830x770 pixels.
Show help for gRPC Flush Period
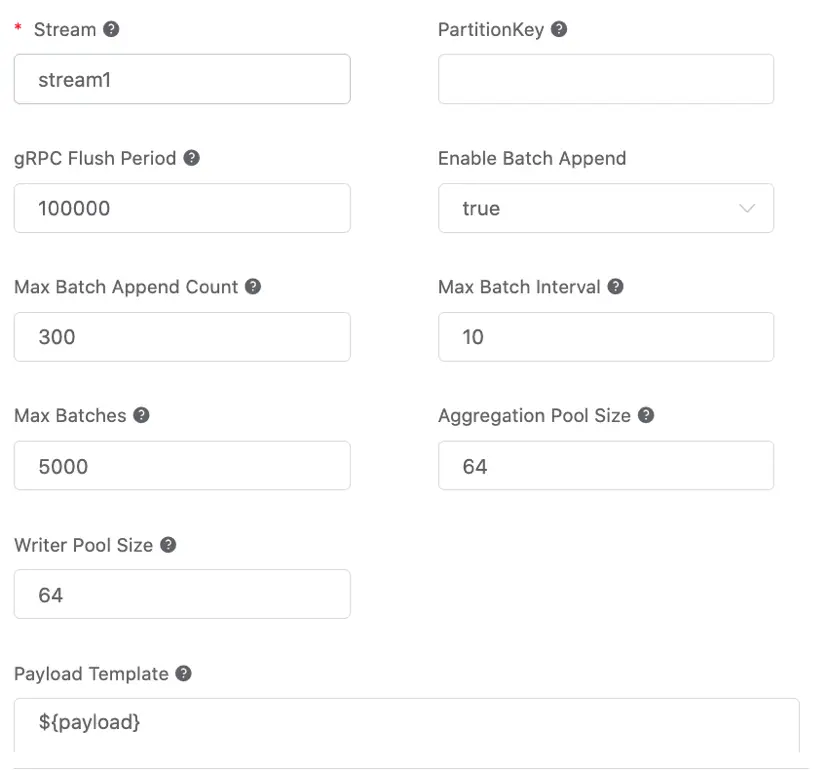click(191, 158)
